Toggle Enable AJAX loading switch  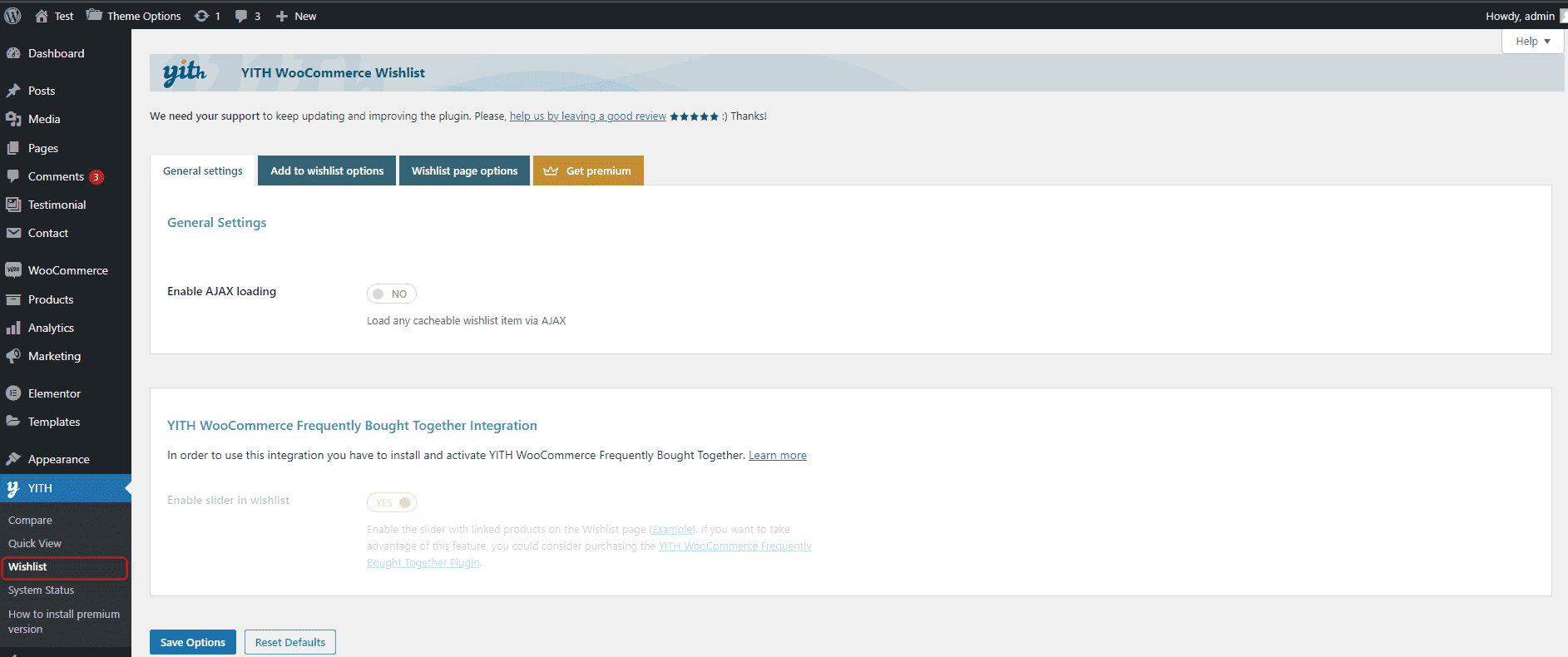[391, 294]
